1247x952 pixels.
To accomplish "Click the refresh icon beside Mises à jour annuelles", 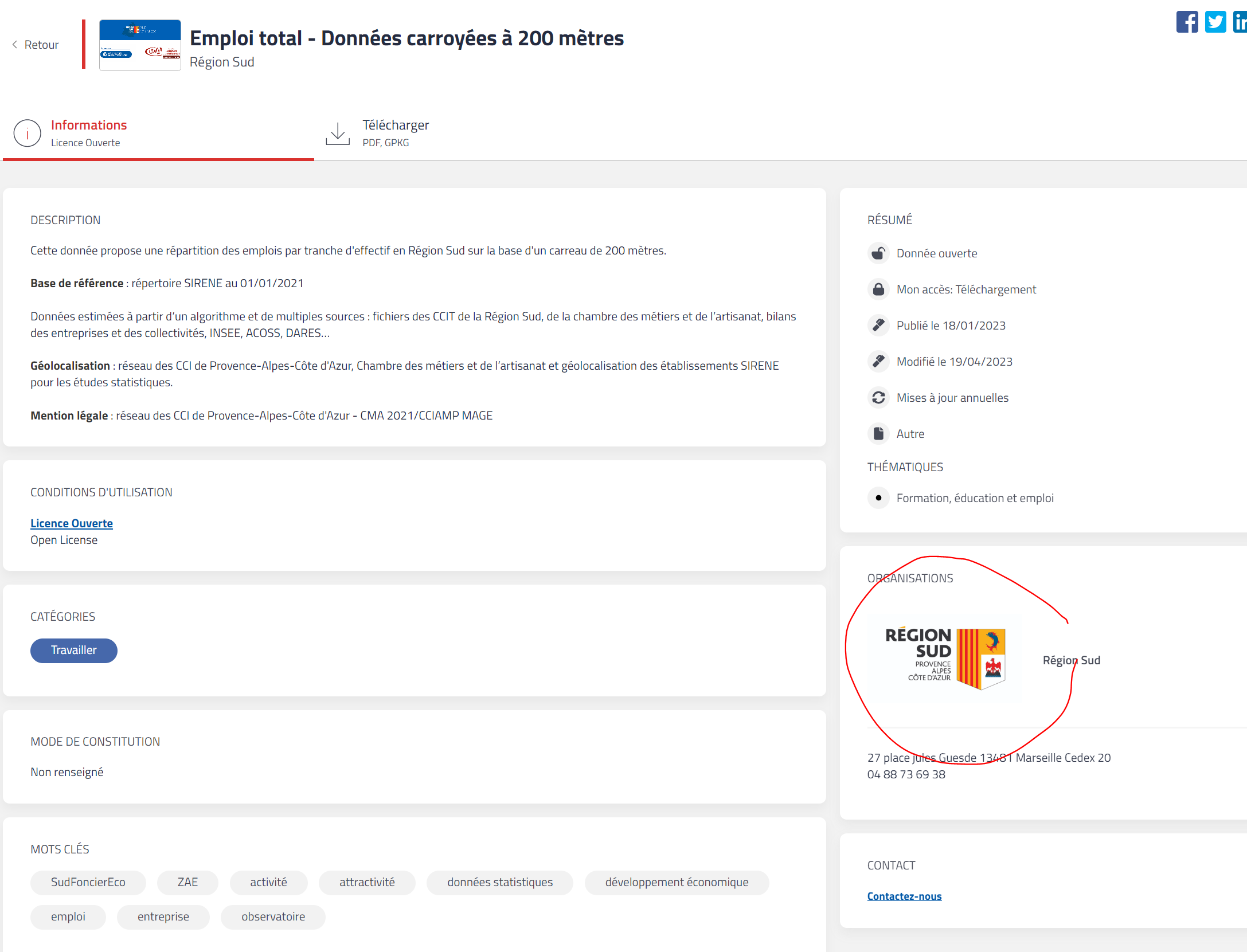I will pos(878,398).
